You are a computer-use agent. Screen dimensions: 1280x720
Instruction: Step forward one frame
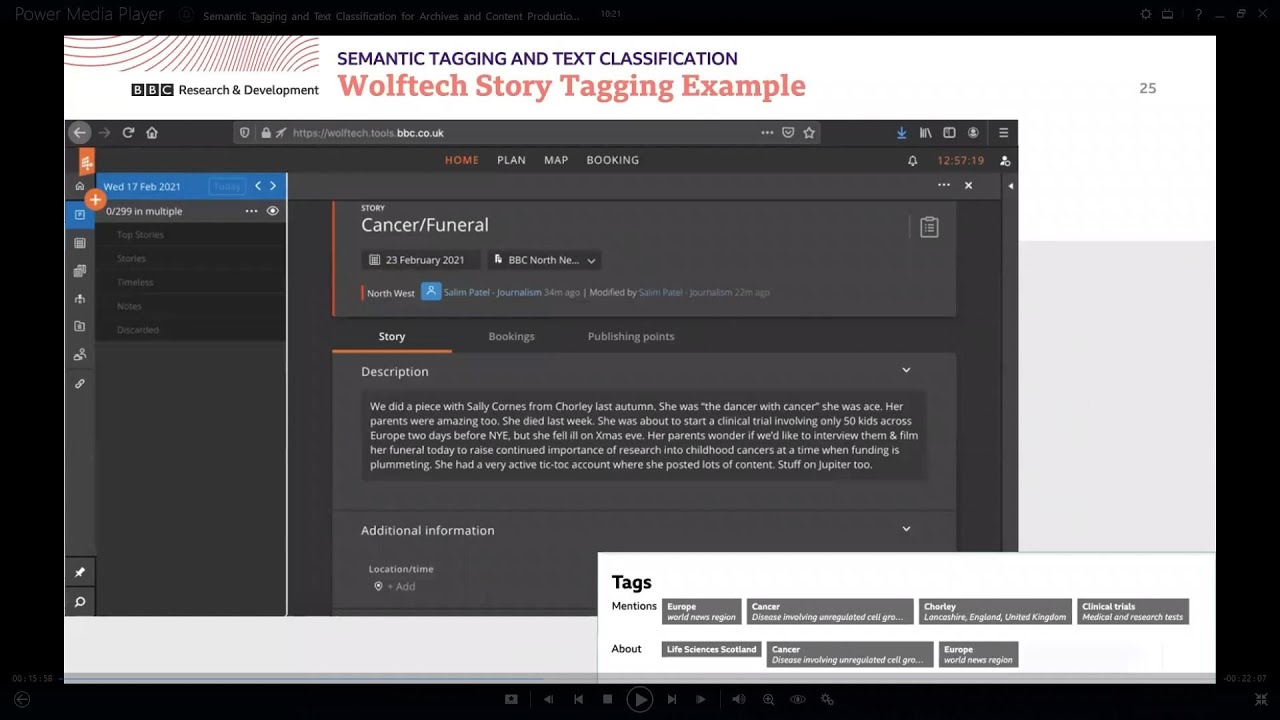tap(701, 700)
